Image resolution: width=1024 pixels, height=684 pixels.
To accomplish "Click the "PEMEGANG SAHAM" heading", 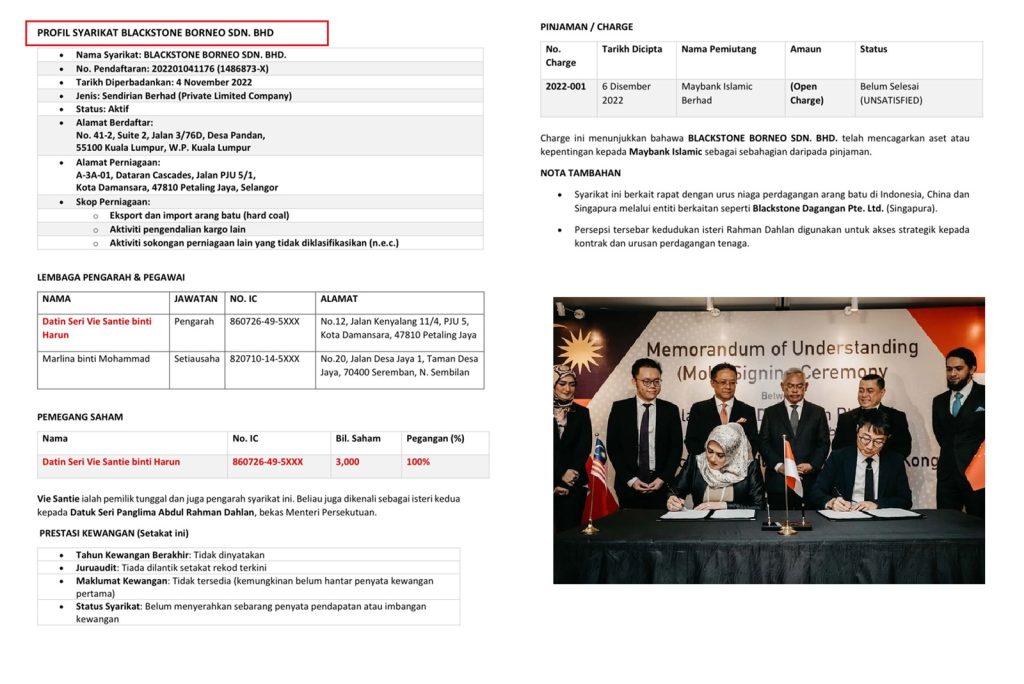I will coord(80,417).
